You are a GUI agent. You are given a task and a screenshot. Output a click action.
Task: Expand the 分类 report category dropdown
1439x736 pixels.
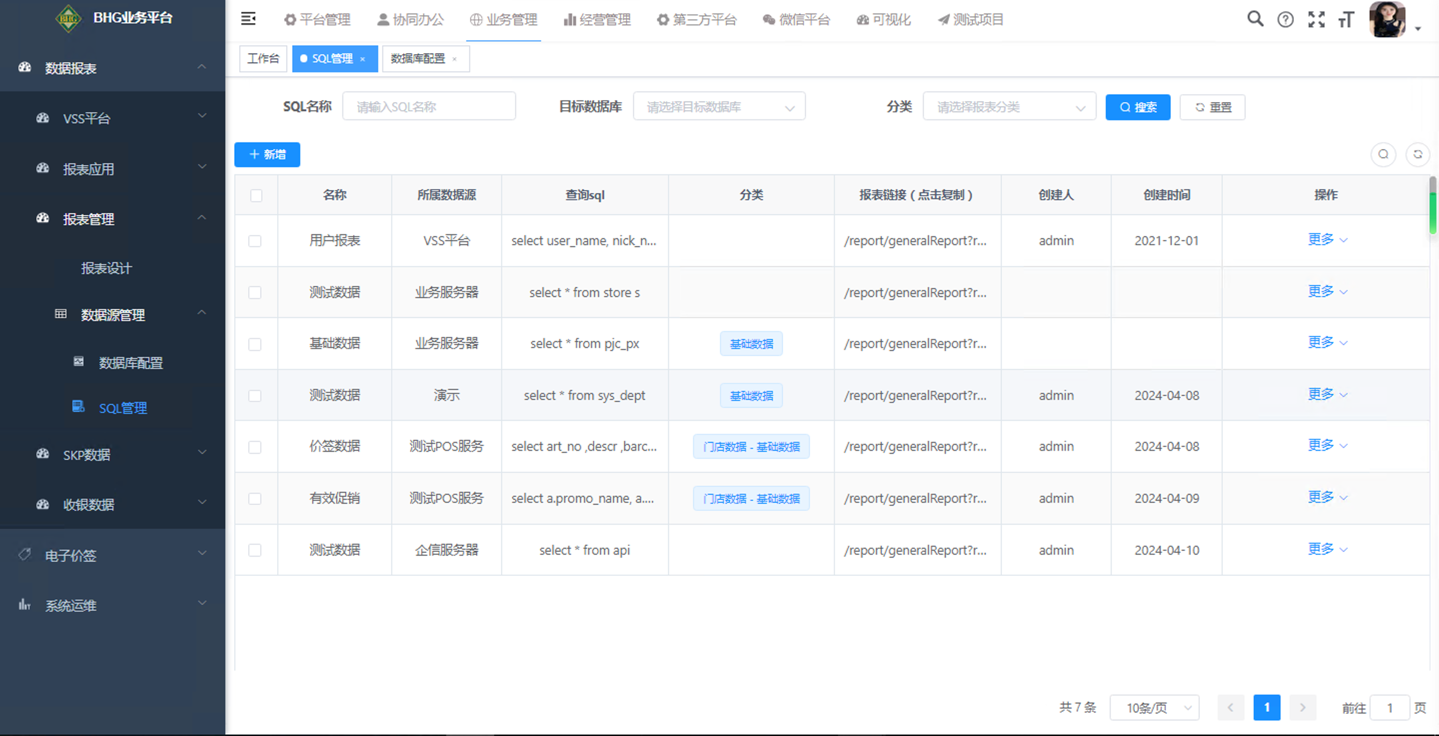pos(1009,107)
